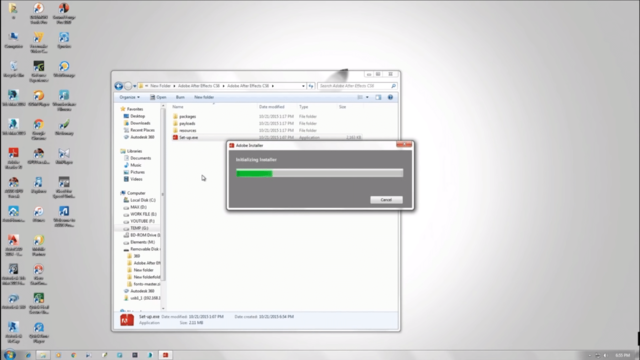Click the navigation pane scroll-up arrow
The width and height of the screenshot is (640, 360).
[x=163, y=106]
